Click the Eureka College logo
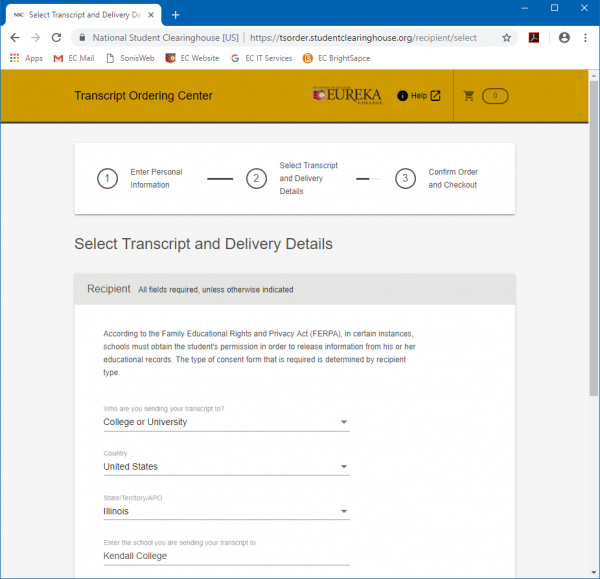600x579 pixels. (346, 95)
